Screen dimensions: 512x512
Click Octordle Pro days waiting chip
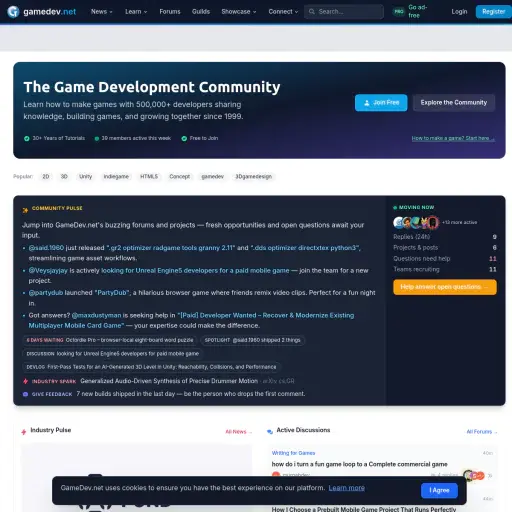(x=110, y=340)
